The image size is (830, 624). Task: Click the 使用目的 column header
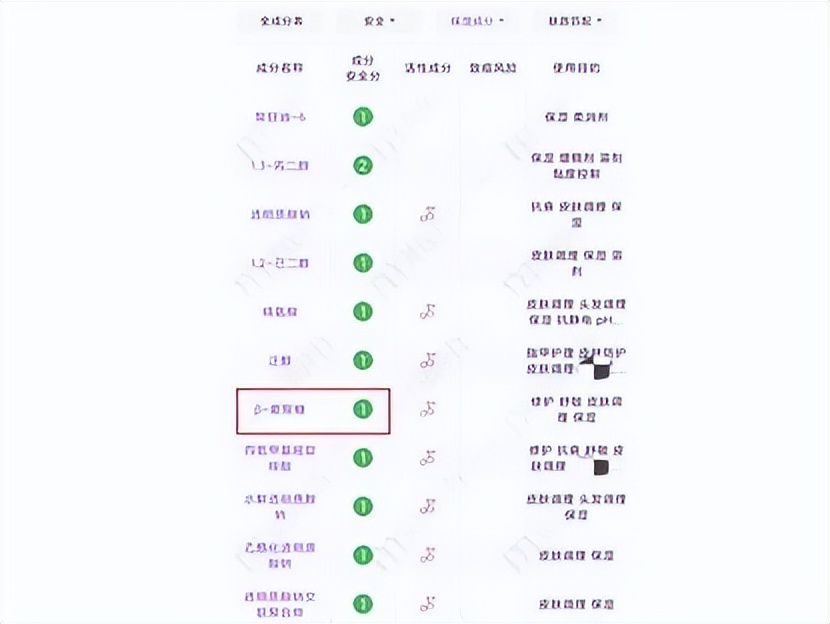[576, 69]
